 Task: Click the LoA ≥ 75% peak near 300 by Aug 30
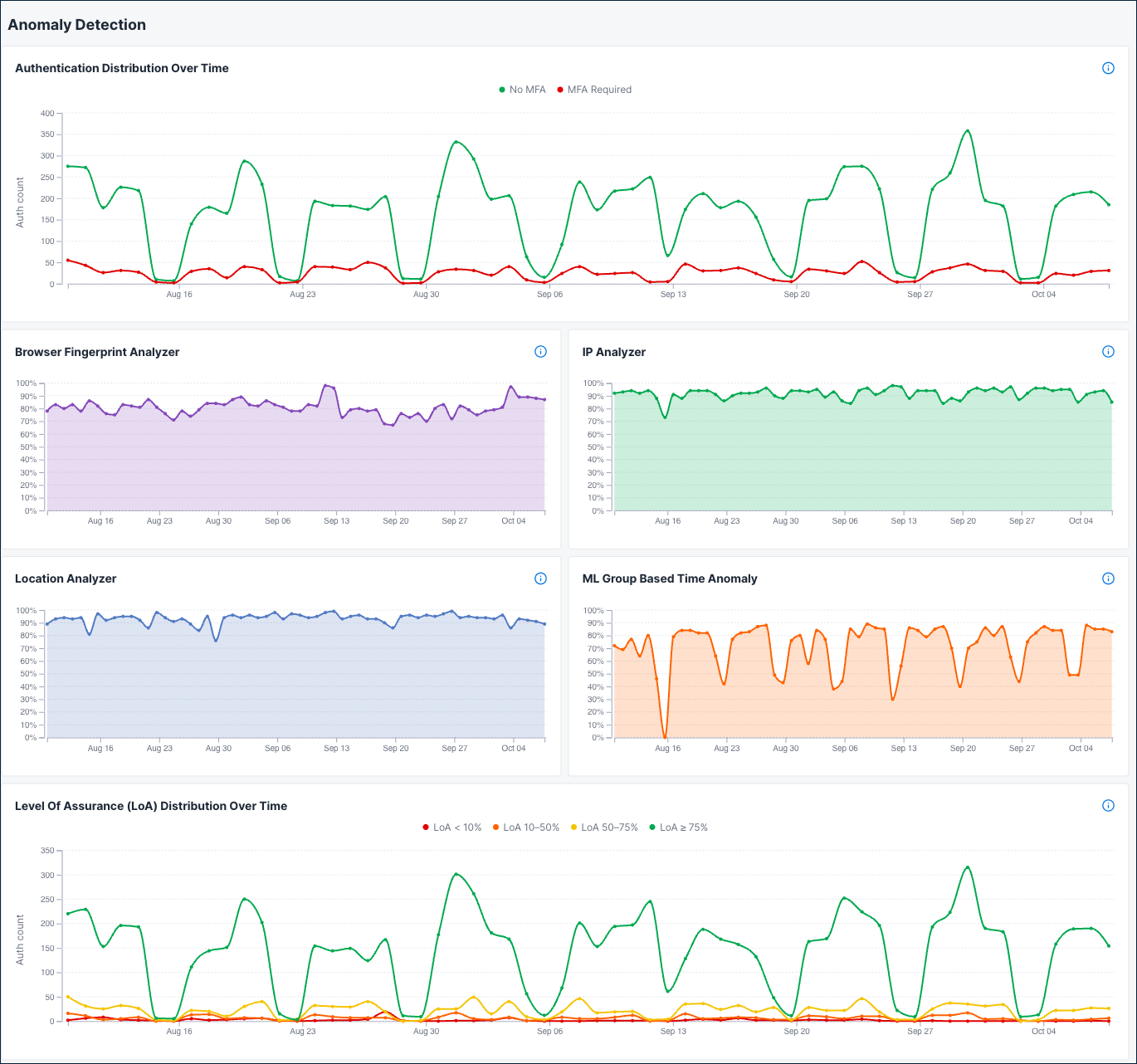[x=456, y=874]
